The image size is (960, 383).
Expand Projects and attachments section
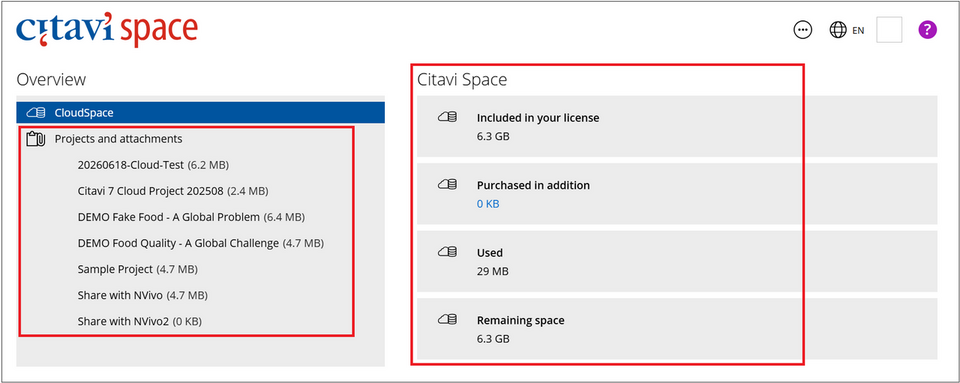118,139
